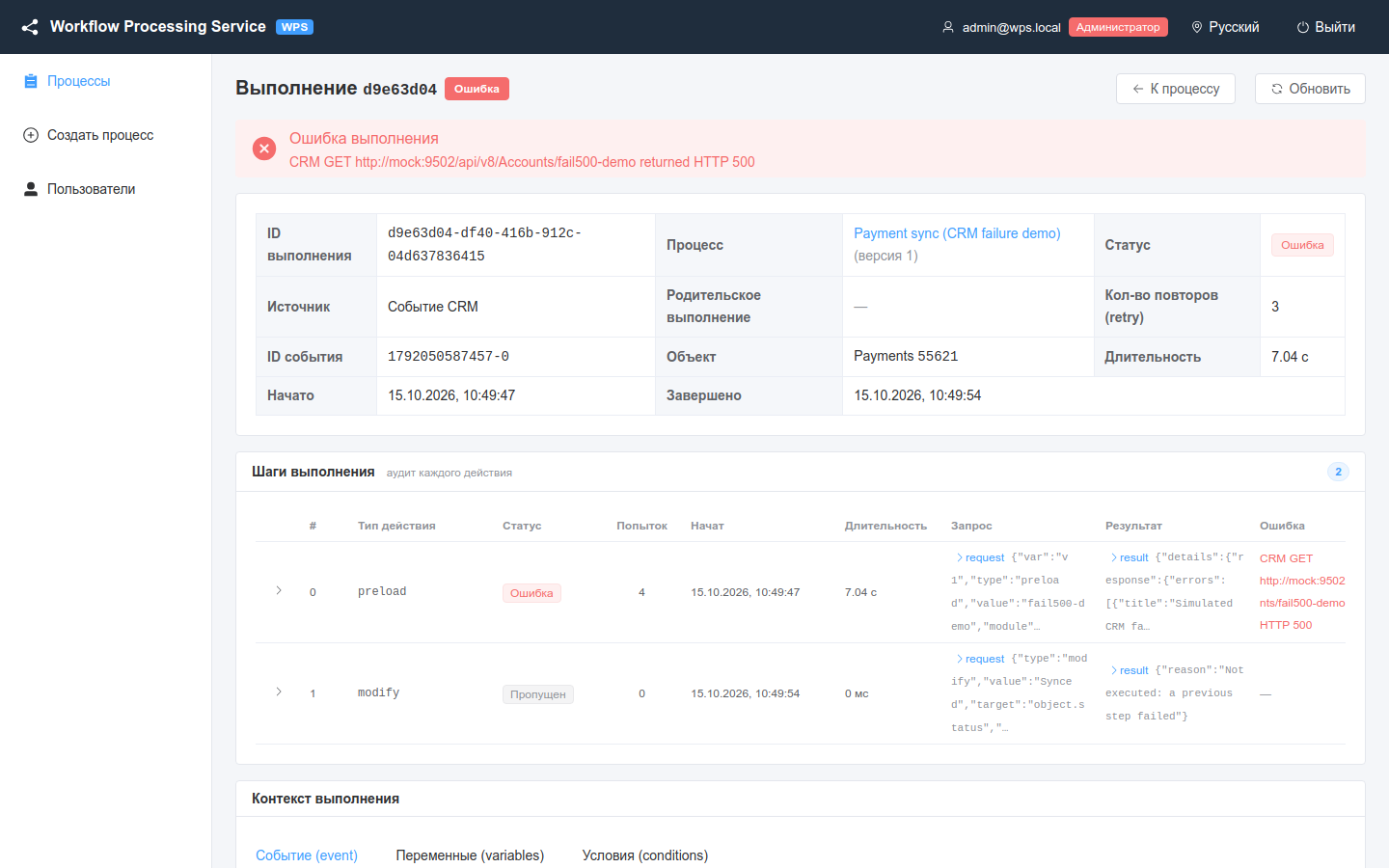Log out using Выйти
Viewport: 1389px width, 868px height.
coord(1326,27)
